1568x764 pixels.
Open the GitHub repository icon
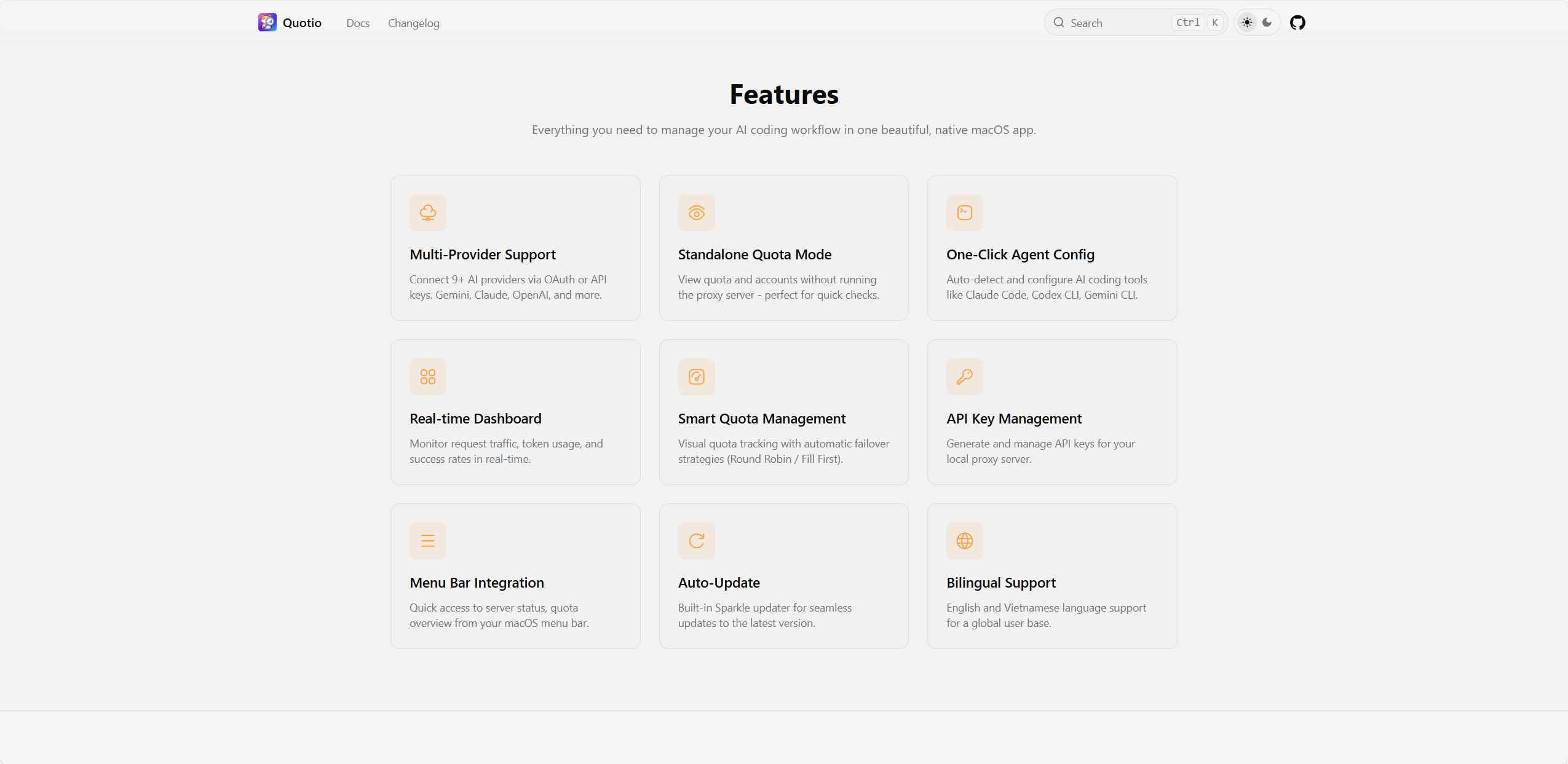coord(1297,23)
